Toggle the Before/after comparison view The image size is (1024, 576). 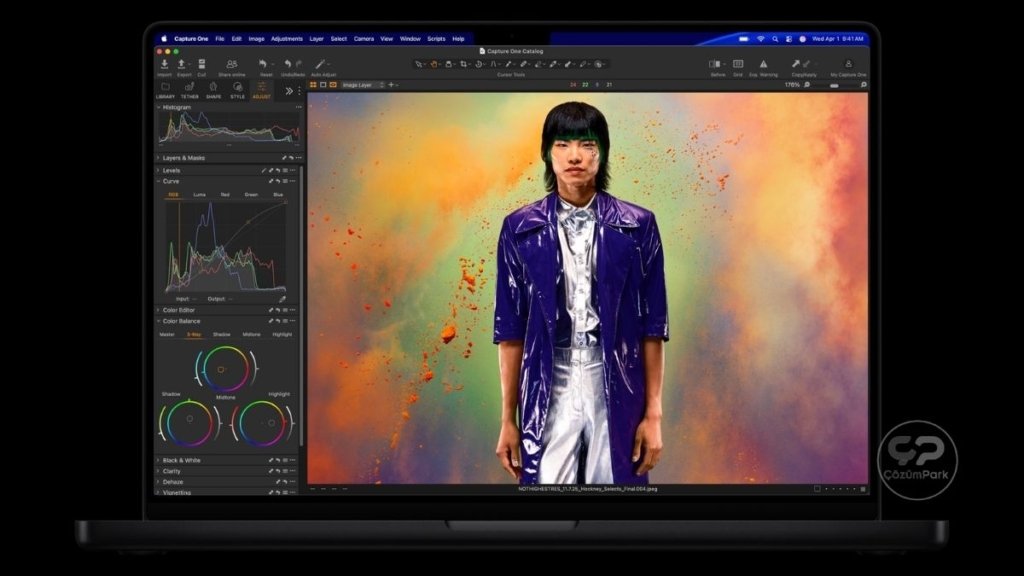pyautogui.click(x=716, y=64)
